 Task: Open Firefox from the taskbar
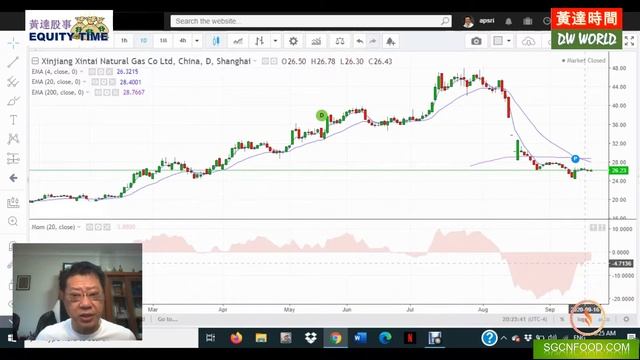coord(236,338)
